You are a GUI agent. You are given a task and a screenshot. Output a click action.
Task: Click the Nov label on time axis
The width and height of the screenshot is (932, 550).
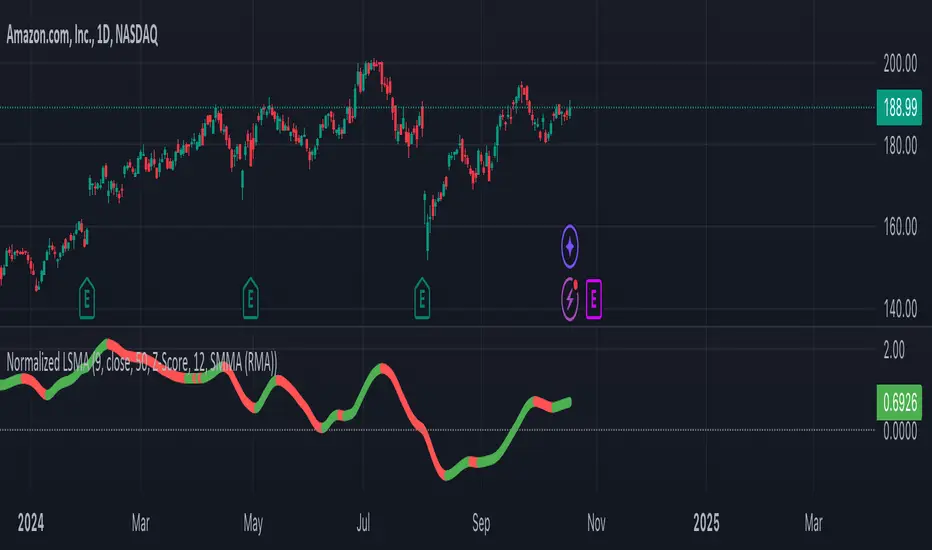point(596,523)
